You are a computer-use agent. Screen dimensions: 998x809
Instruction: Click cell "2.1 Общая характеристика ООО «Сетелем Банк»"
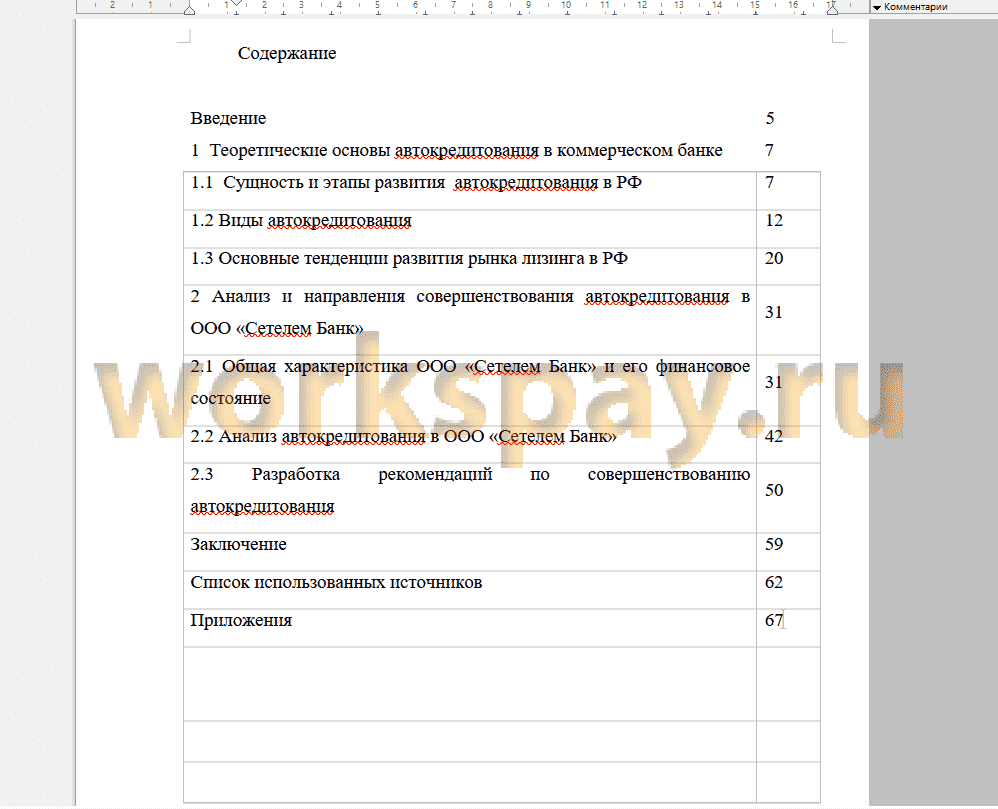pos(470,390)
